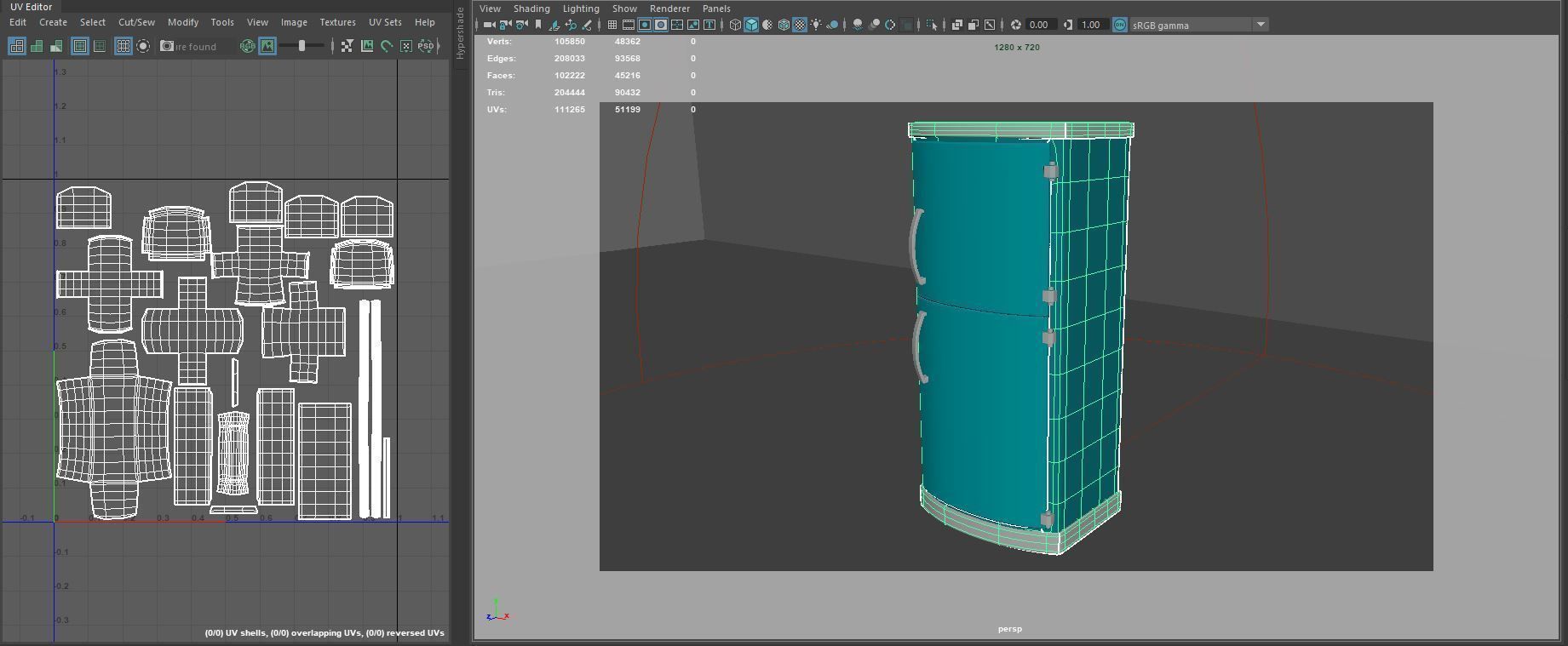
Task: Toggle textured display mode
Action: pos(800,25)
